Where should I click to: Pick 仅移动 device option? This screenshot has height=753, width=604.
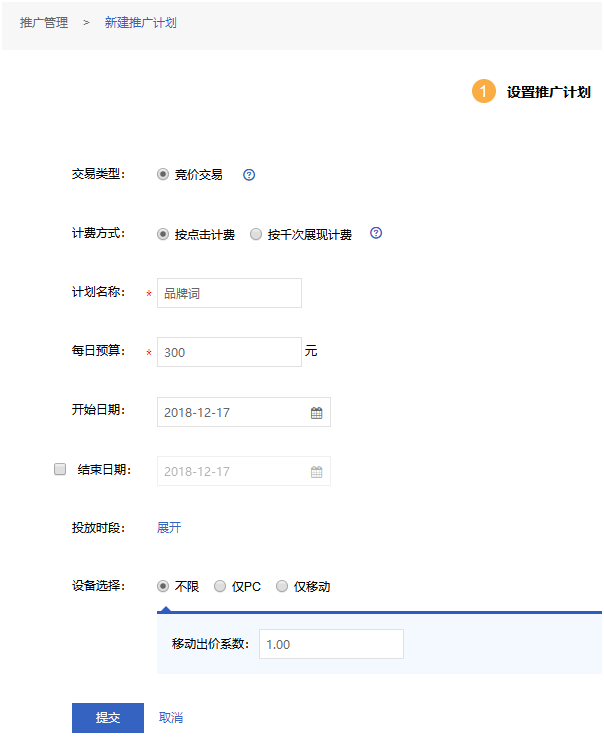click(x=282, y=586)
